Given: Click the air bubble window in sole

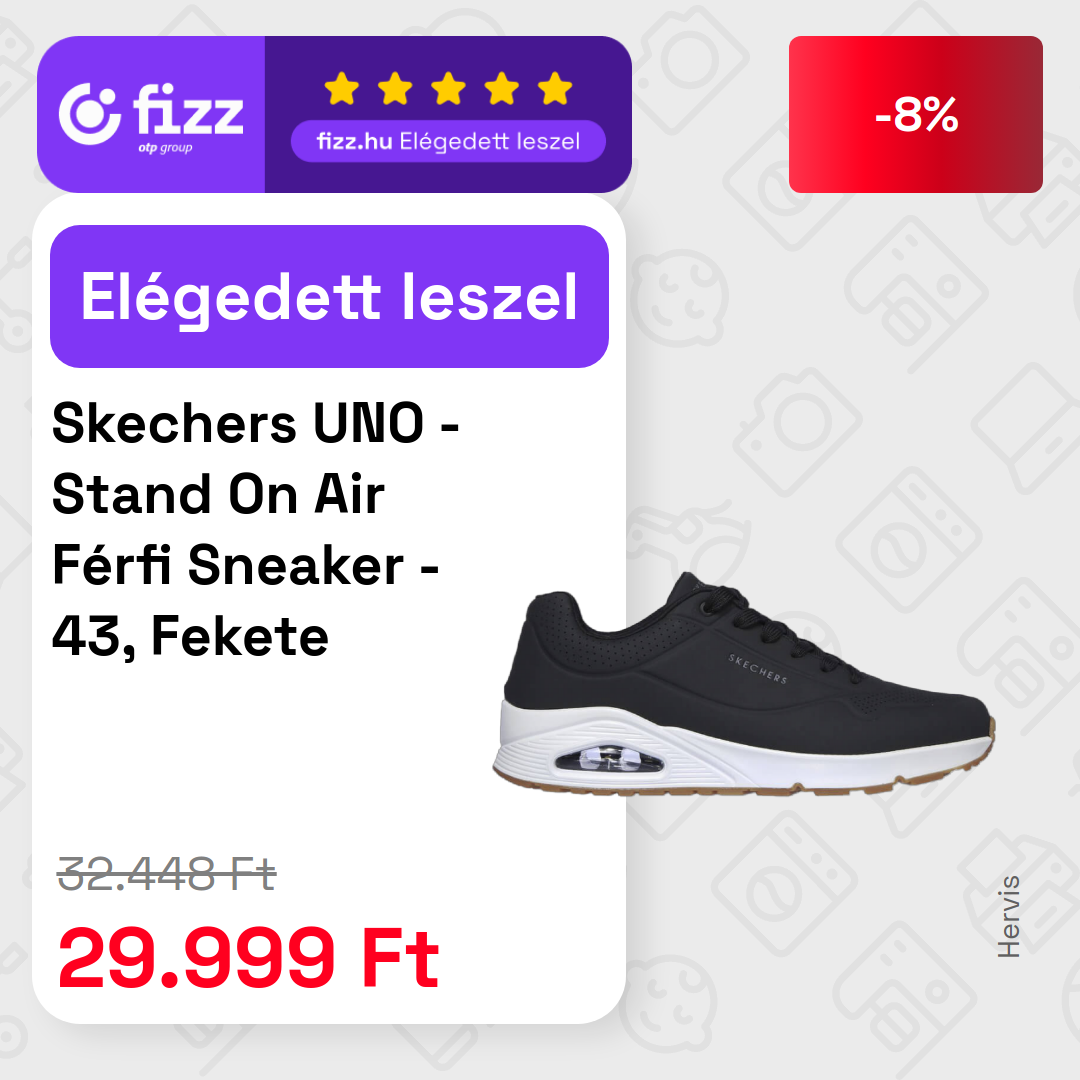Looking at the screenshot, I should coord(610,759).
